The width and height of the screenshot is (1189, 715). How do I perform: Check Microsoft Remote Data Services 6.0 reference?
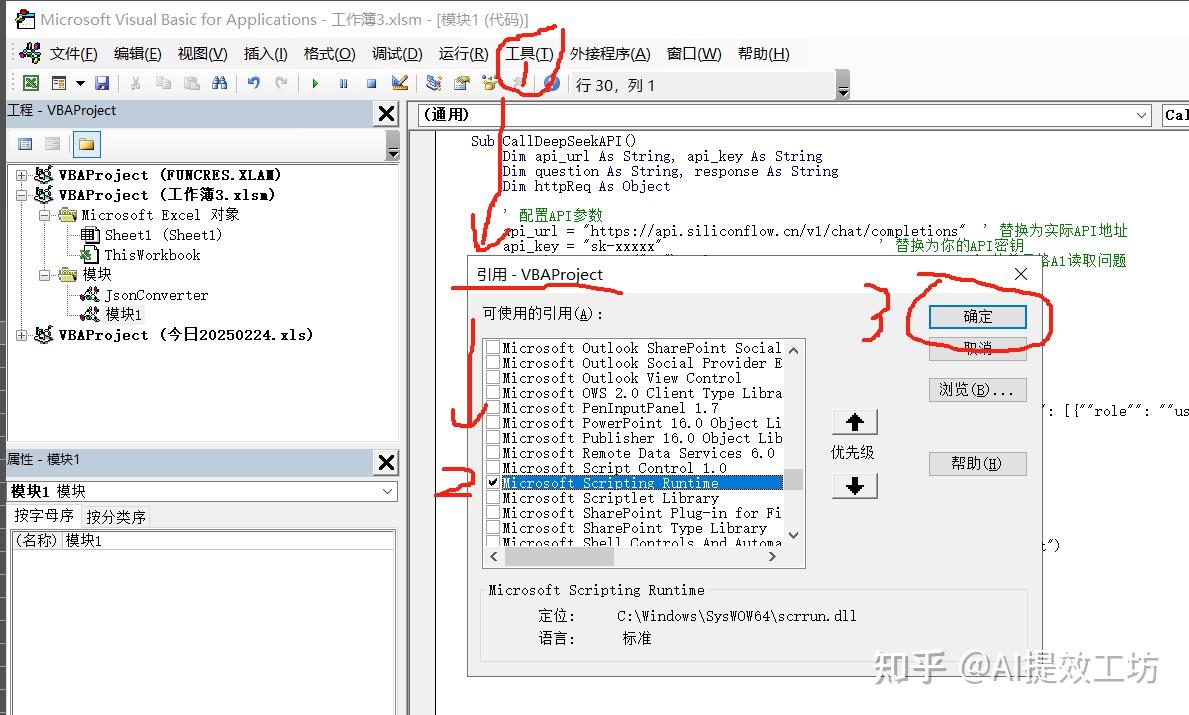[493, 453]
